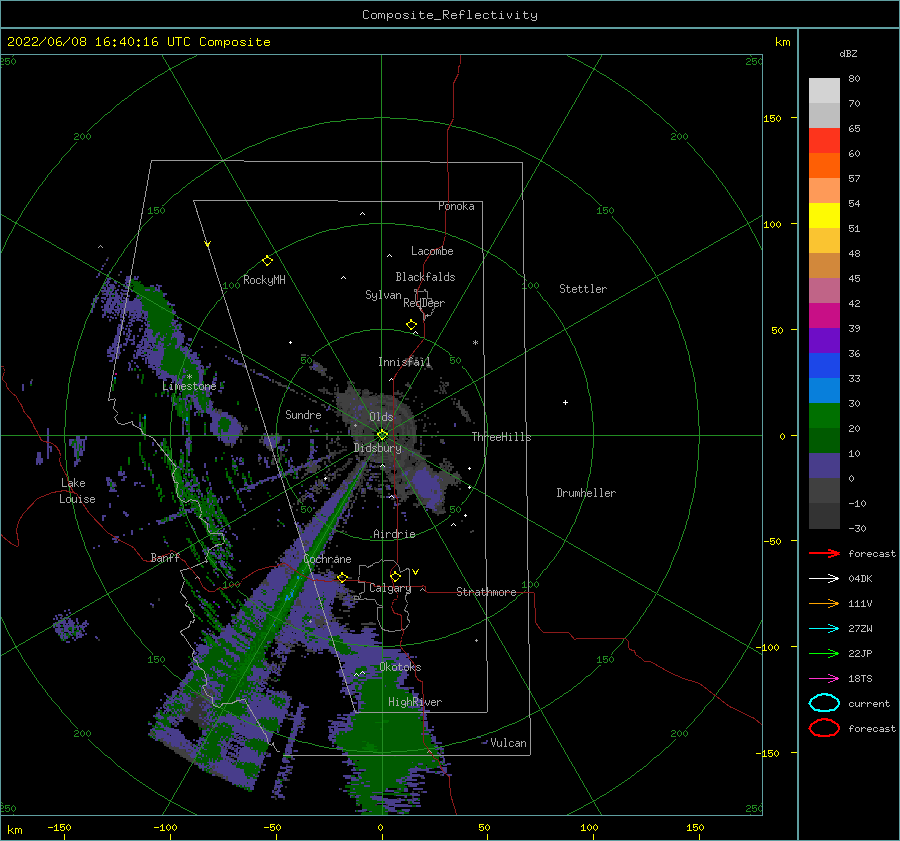Select the 51 dBZ yellow color swatch
Viewport: 900px width, 841px height.
click(x=824, y=215)
